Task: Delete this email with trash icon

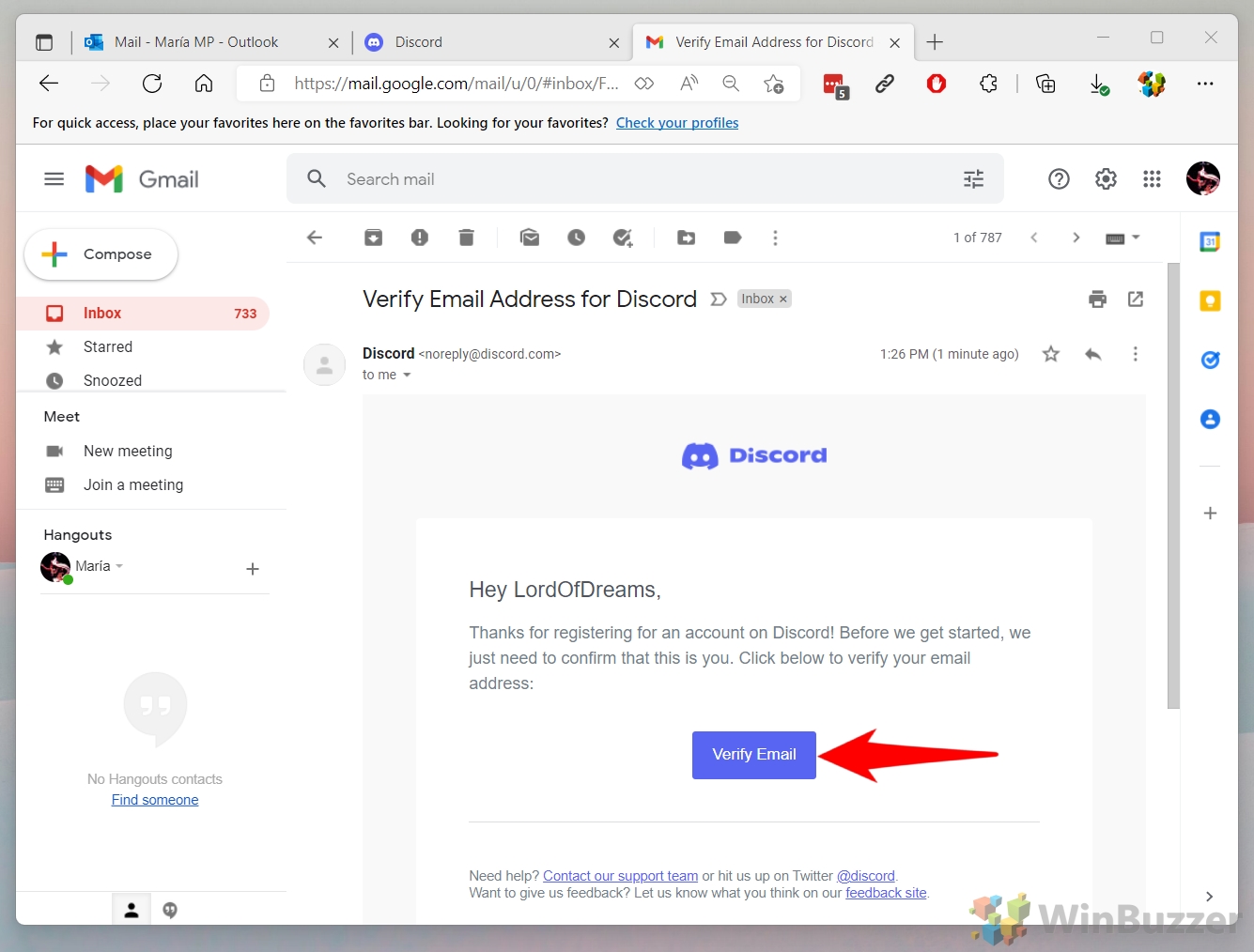Action: click(466, 238)
